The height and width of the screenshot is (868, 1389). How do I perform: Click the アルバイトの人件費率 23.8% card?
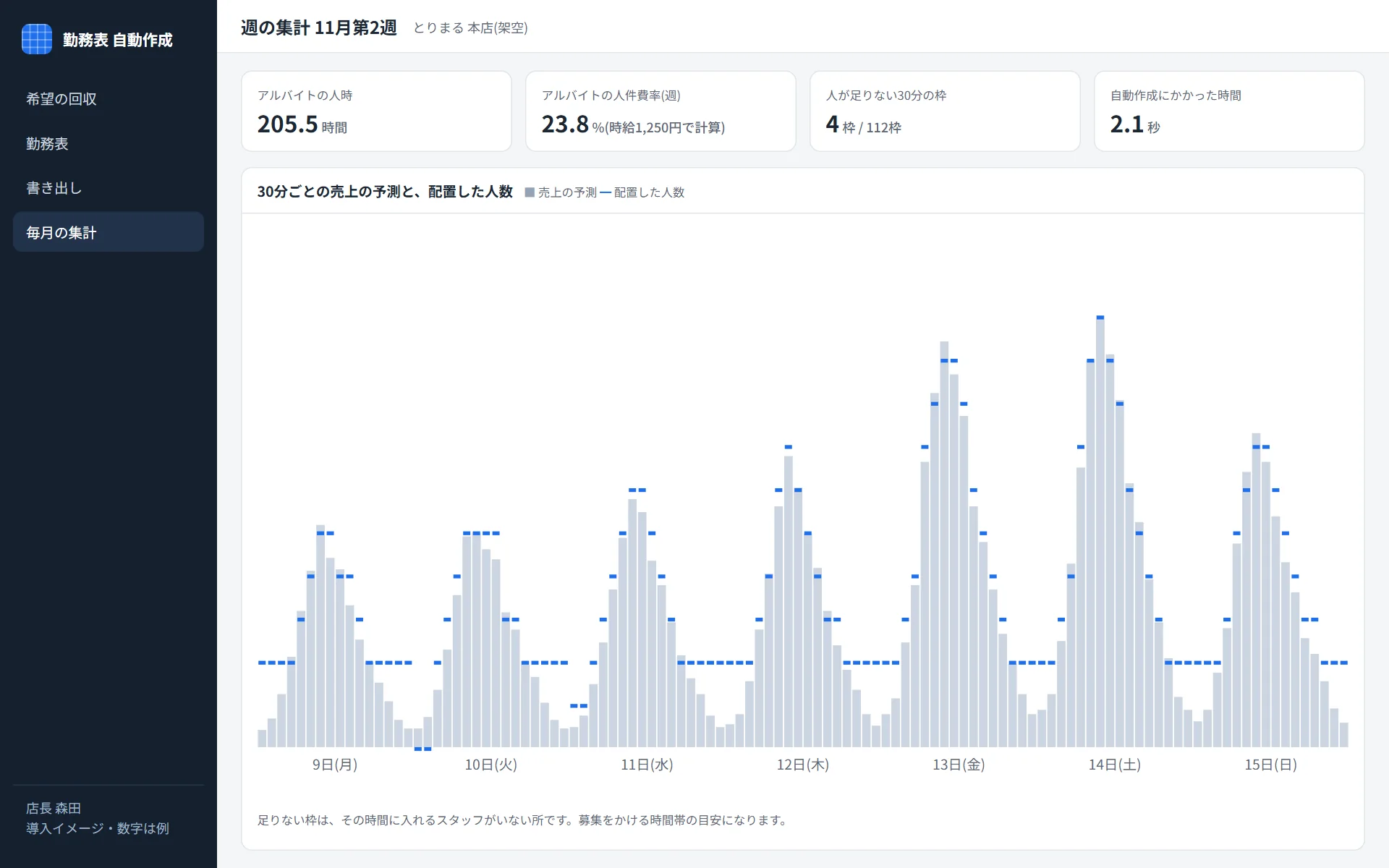[x=660, y=111]
